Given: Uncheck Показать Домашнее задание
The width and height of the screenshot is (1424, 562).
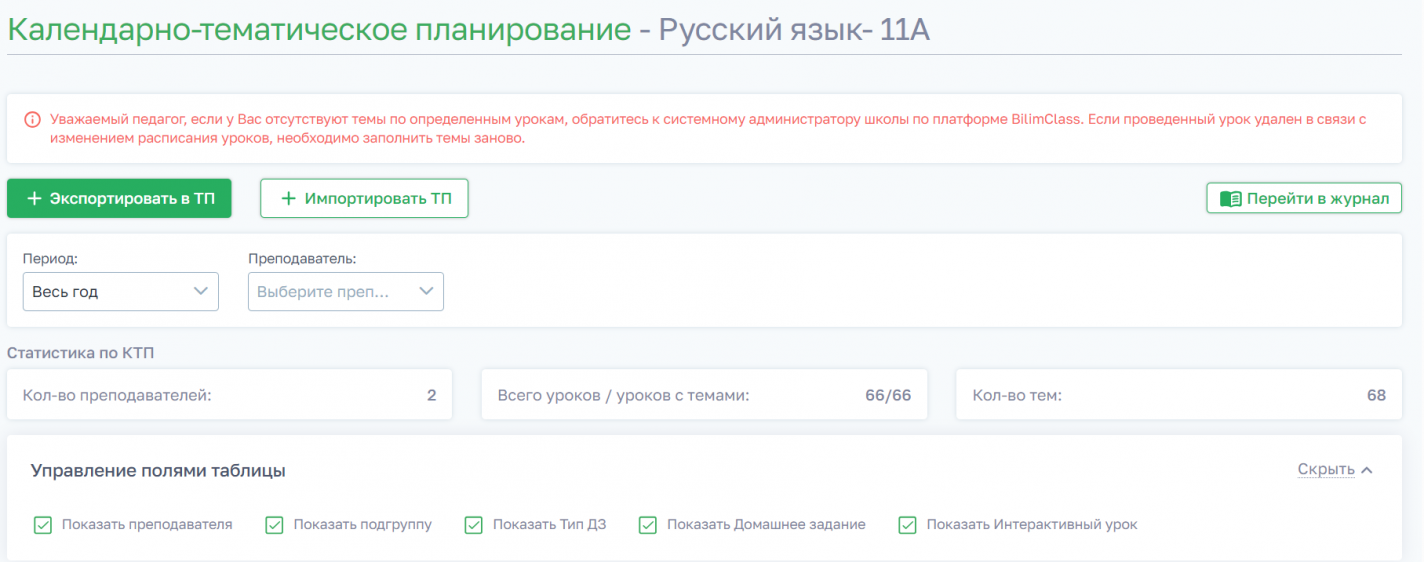Looking at the screenshot, I should 648,525.
